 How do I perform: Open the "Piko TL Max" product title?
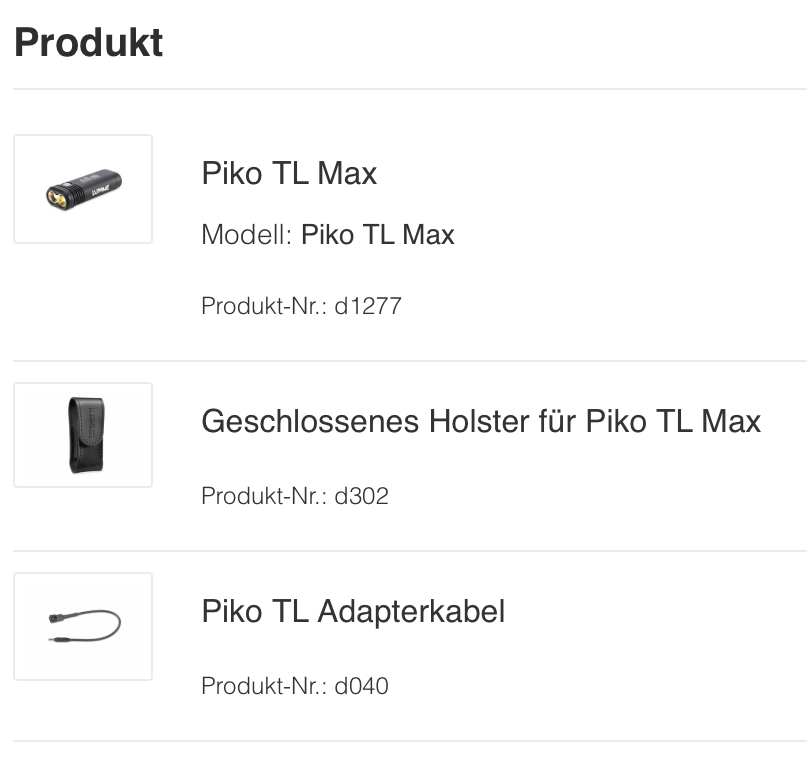[x=289, y=174]
